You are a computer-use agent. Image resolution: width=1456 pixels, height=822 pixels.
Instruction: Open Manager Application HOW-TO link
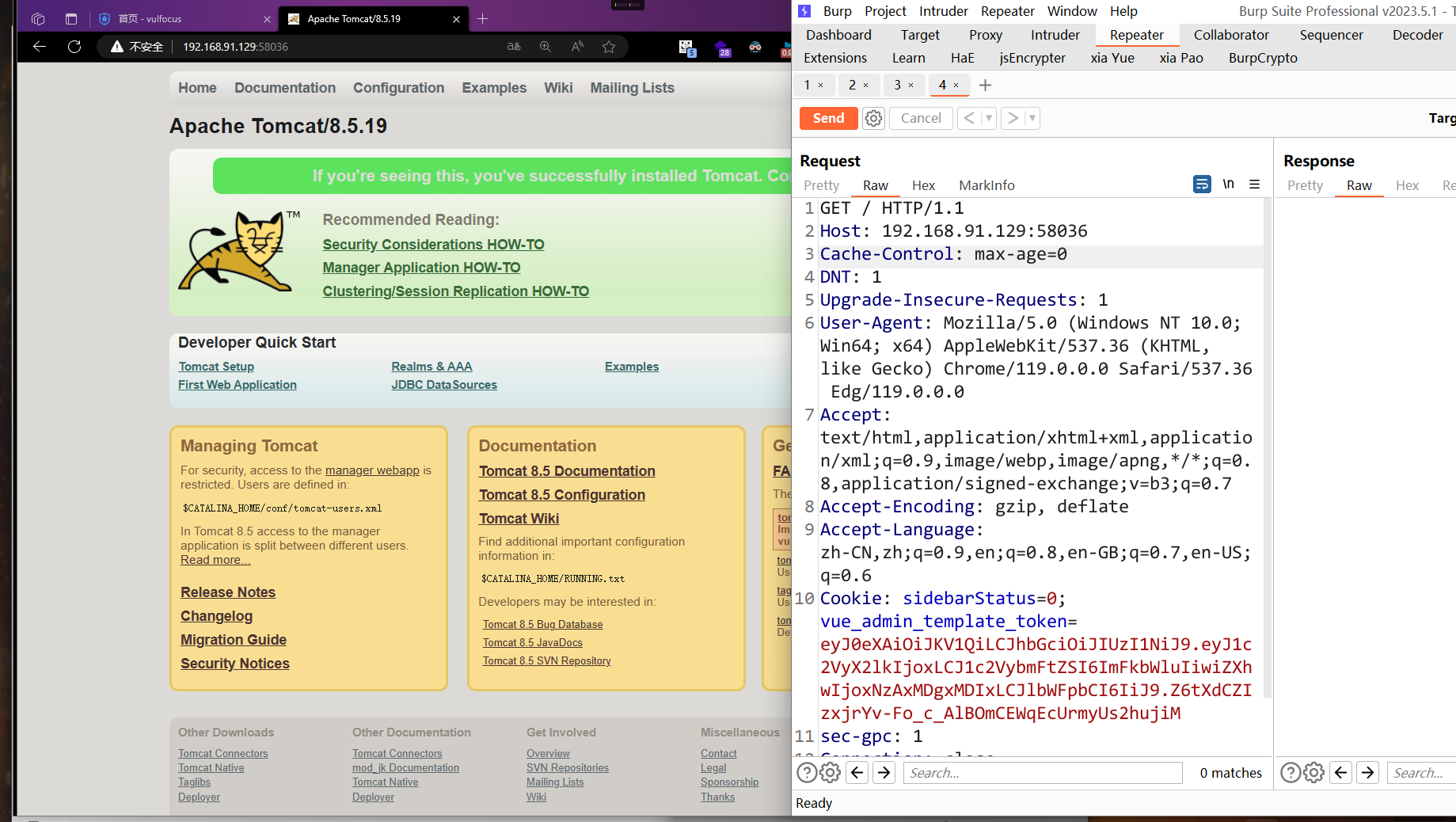coord(421,268)
